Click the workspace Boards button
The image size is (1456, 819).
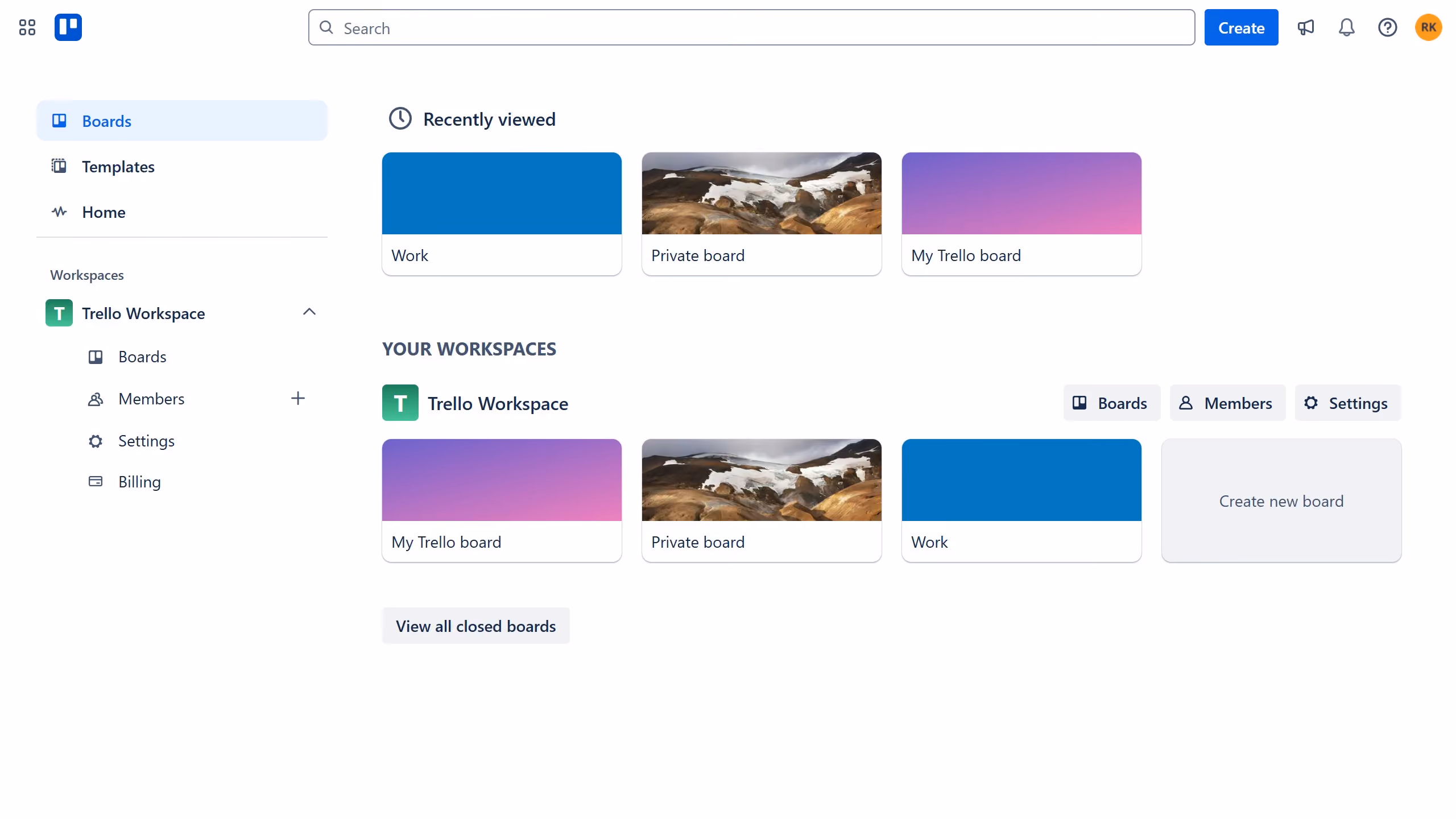pos(1112,403)
